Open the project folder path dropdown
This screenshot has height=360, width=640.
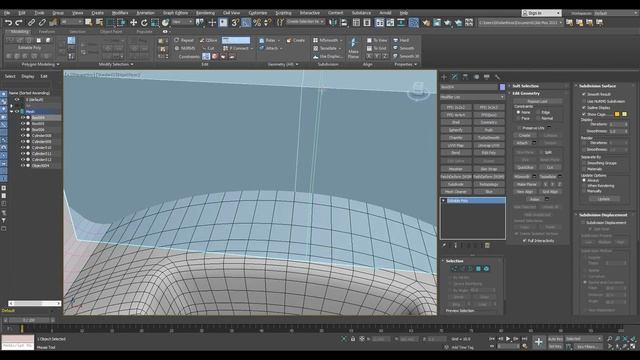pos(520,23)
